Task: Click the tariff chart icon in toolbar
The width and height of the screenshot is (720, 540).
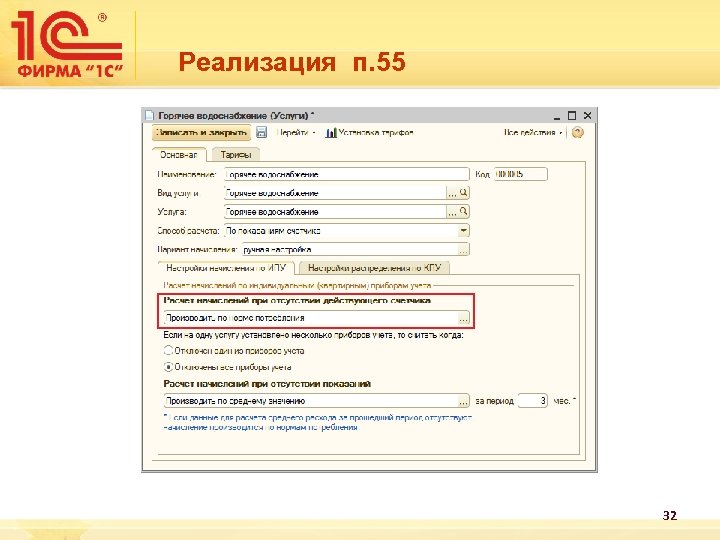Action: [331, 133]
